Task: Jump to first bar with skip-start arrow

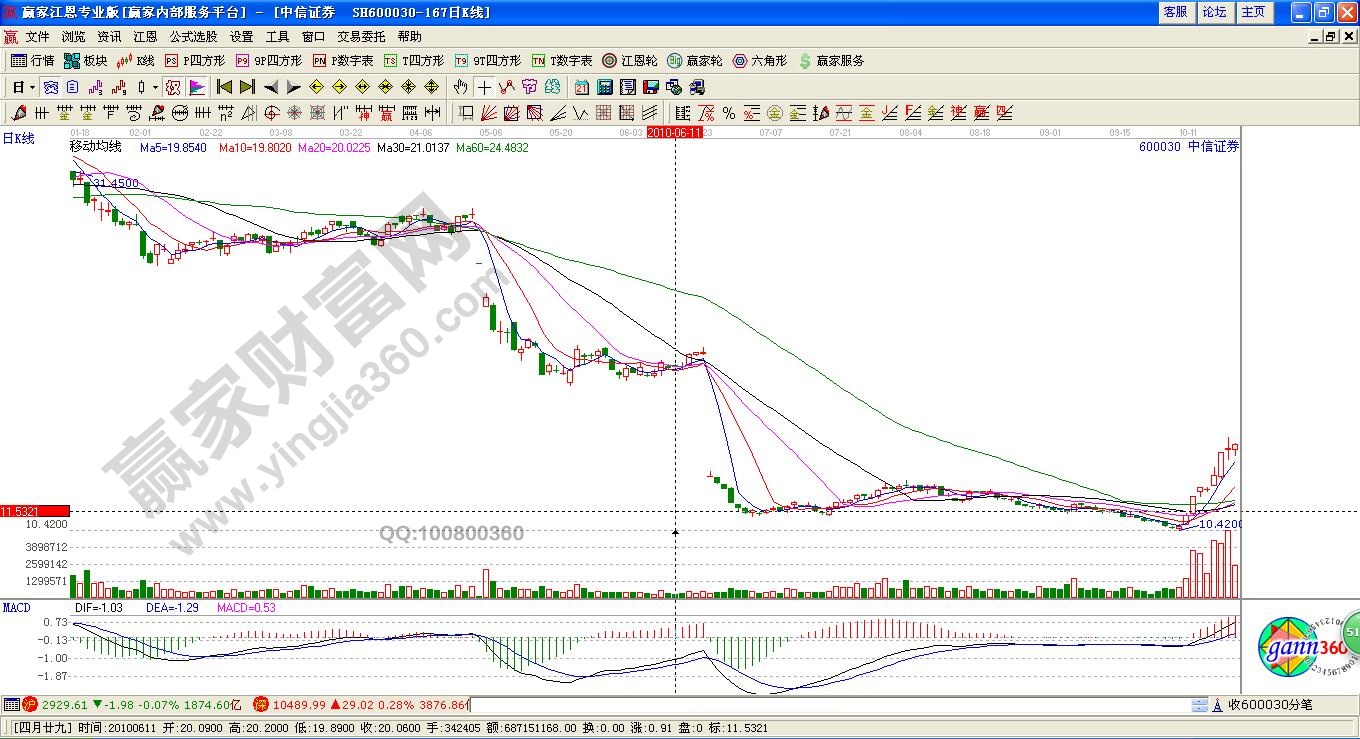Action: point(224,87)
